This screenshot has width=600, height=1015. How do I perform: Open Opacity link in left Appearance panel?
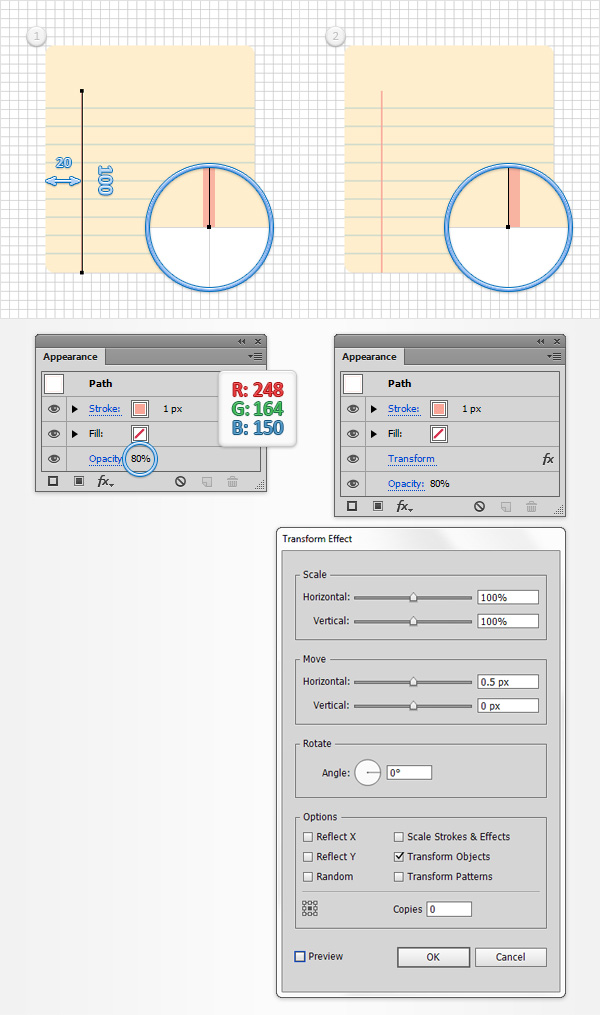click(105, 459)
